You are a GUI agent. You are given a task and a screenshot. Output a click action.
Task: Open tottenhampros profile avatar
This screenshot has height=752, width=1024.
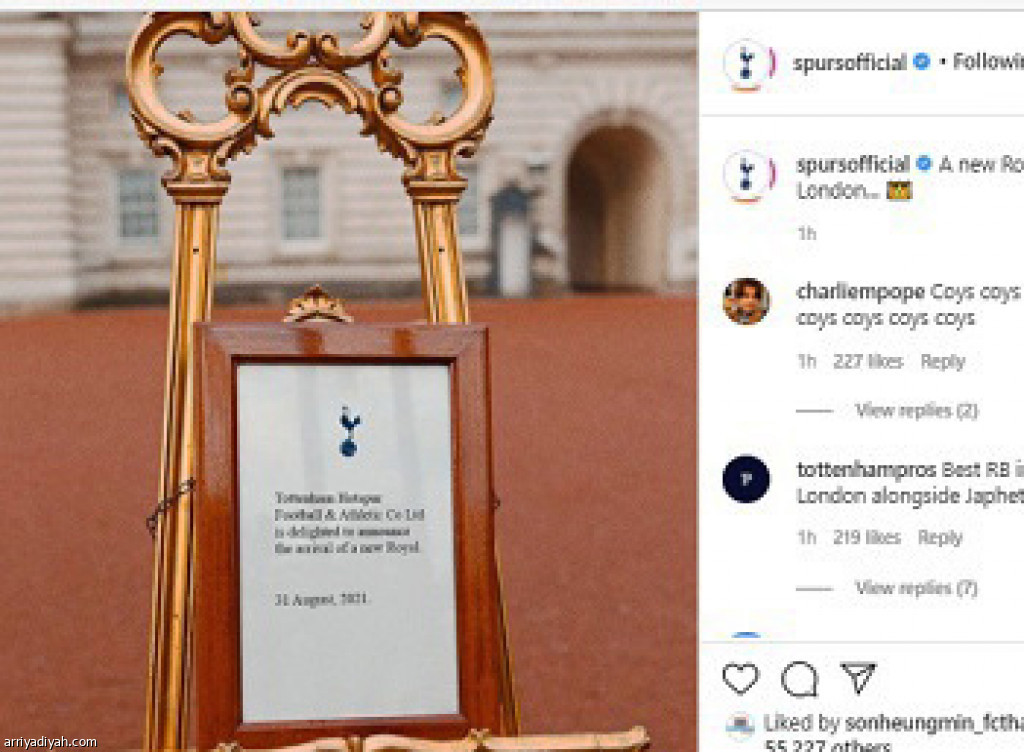click(746, 478)
